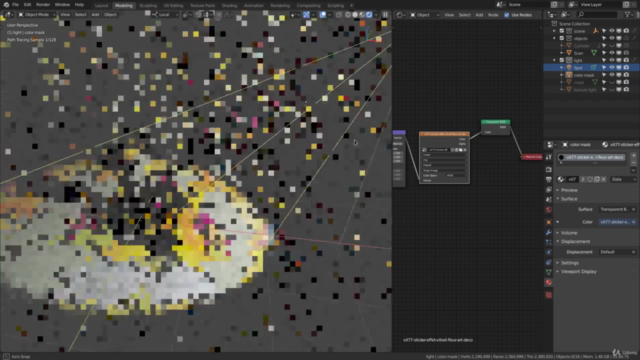Toggle the viewport overlays button

click(x=322, y=15)
